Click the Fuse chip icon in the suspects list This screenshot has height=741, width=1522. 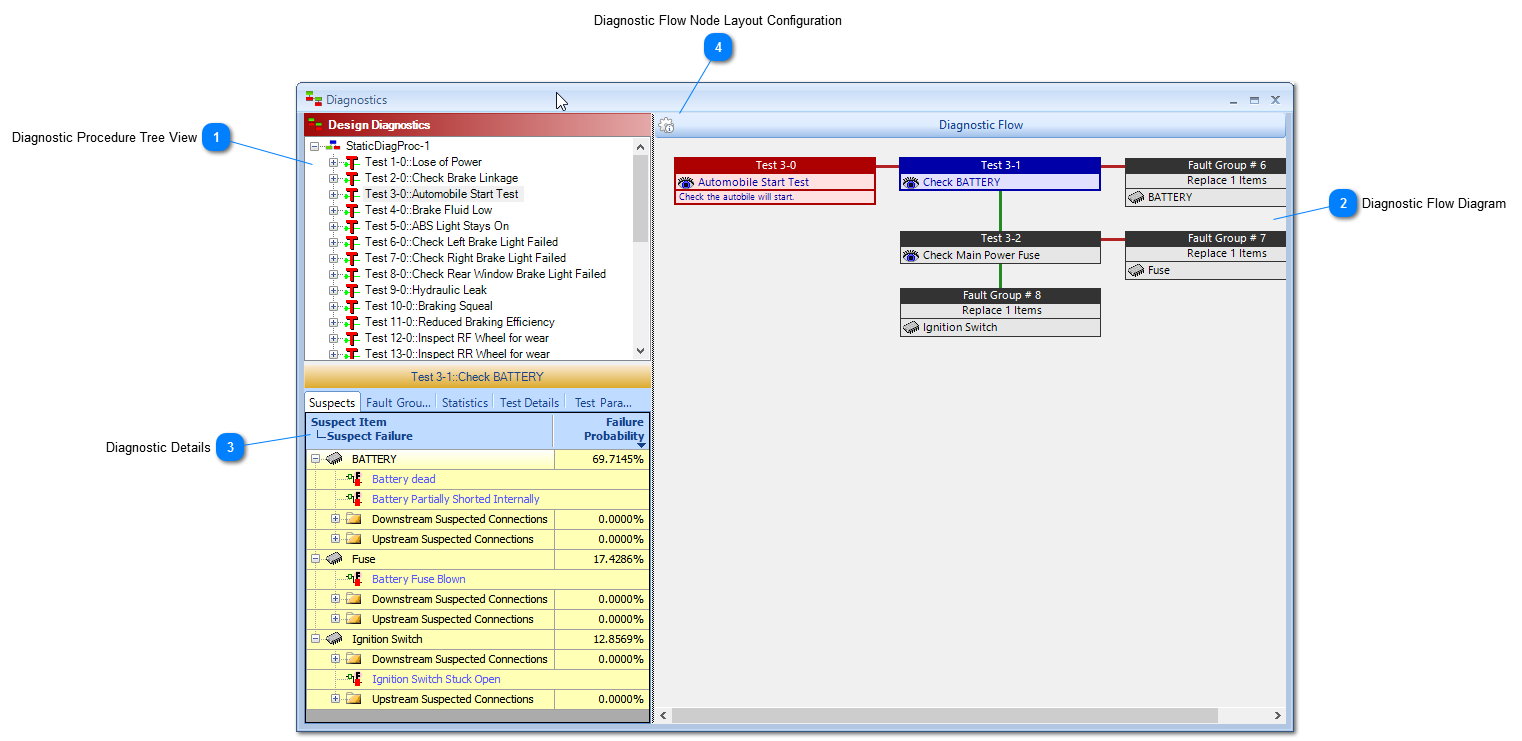[334, 559]
